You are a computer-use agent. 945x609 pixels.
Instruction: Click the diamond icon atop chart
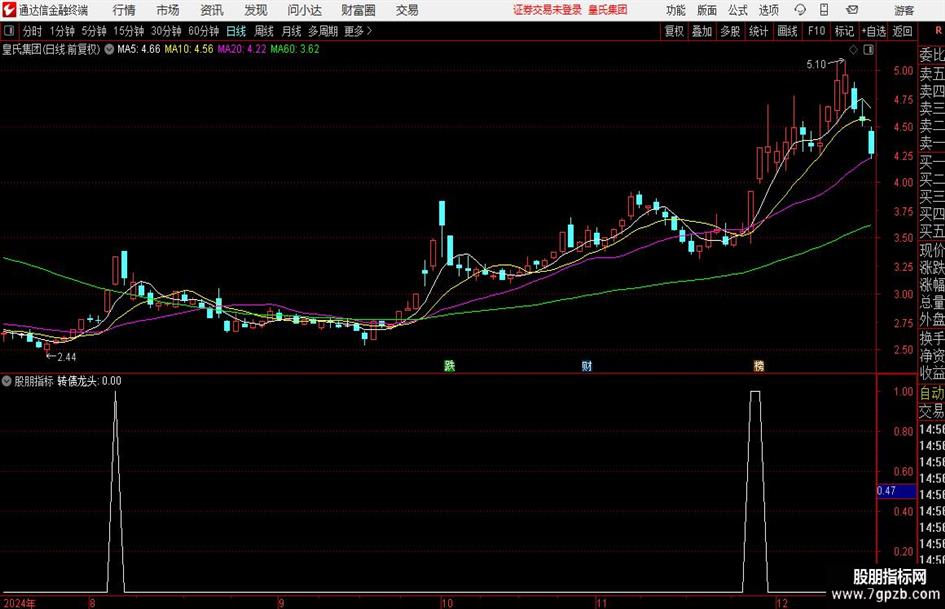coord(853,50)
